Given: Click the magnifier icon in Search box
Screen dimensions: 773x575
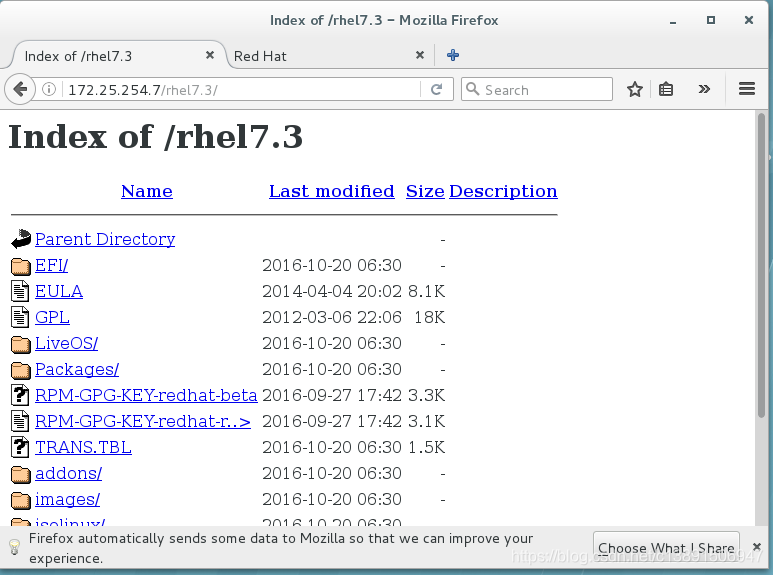Looking at the screenshot, I should pyautogui.click(x=472, y=89).
